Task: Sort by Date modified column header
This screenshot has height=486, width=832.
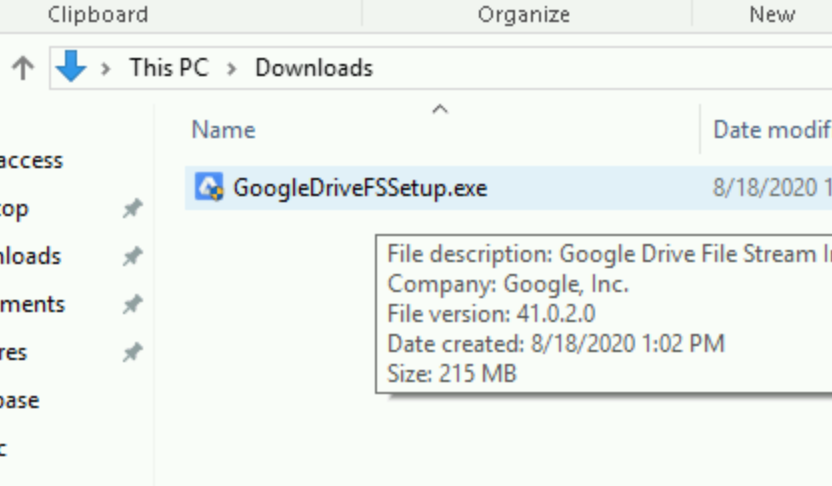Action: tap(772, 130)
